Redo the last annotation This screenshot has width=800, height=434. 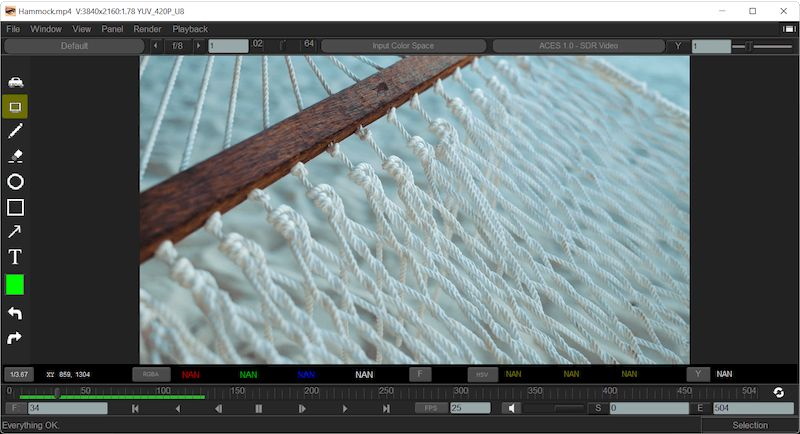[x=15, y=338]
